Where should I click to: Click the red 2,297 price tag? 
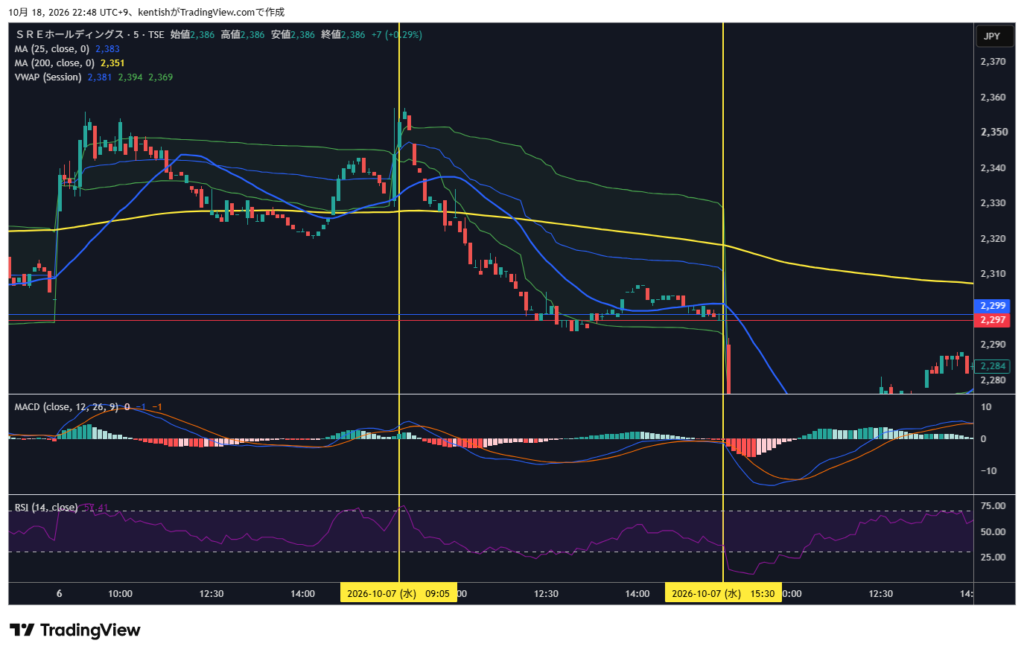(993, 320)
